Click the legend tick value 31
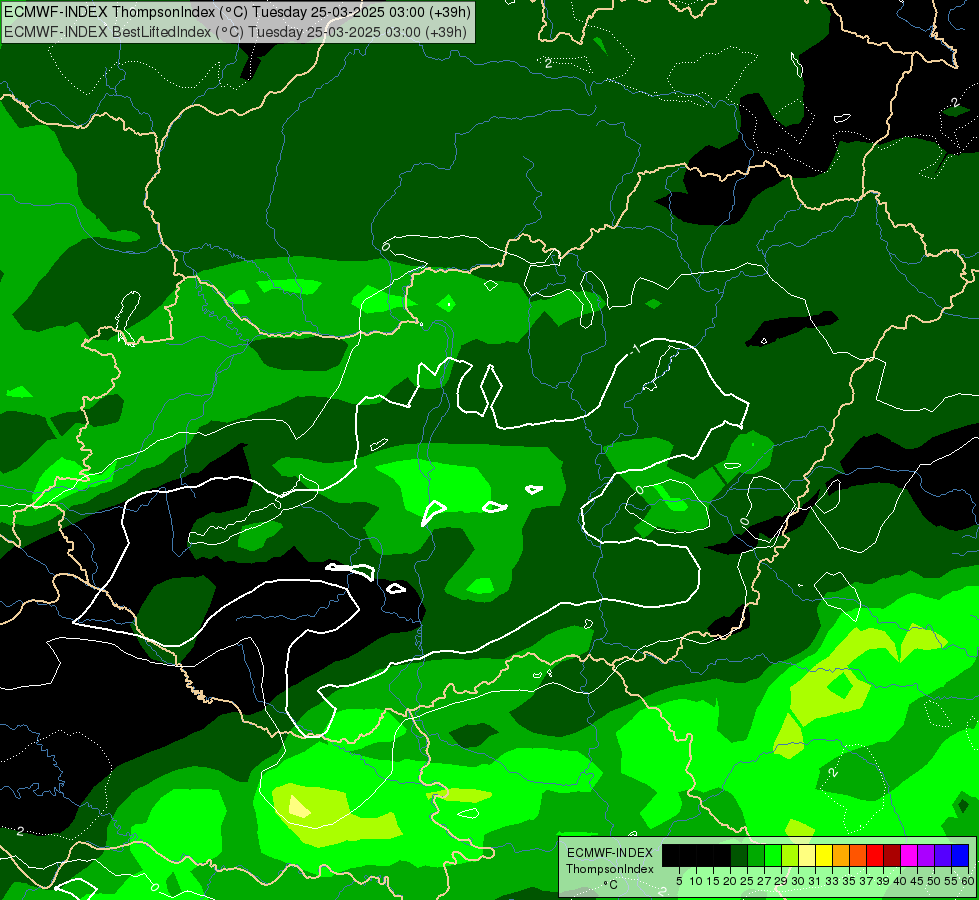The image size is (979, 900). [815, 881]
